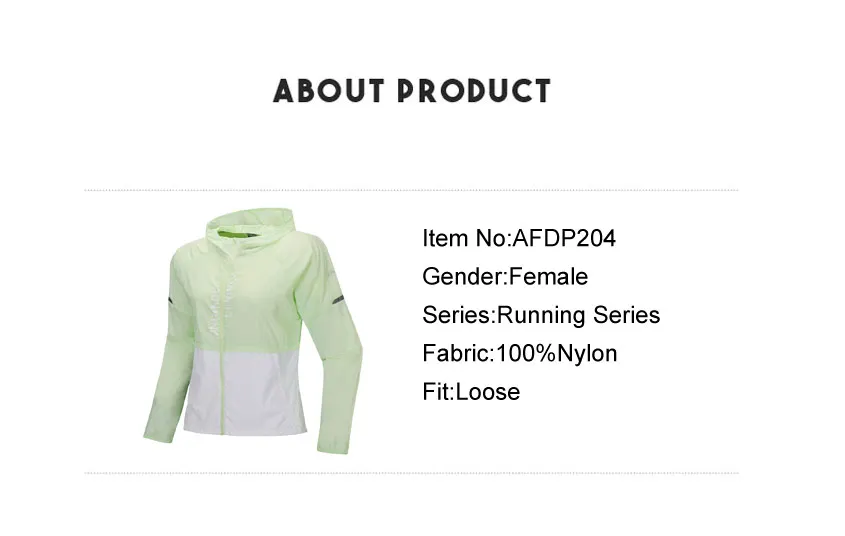Click the ABOUT PRODUCT heading
The height and width of the screenshot is (536, 845).
412,91
